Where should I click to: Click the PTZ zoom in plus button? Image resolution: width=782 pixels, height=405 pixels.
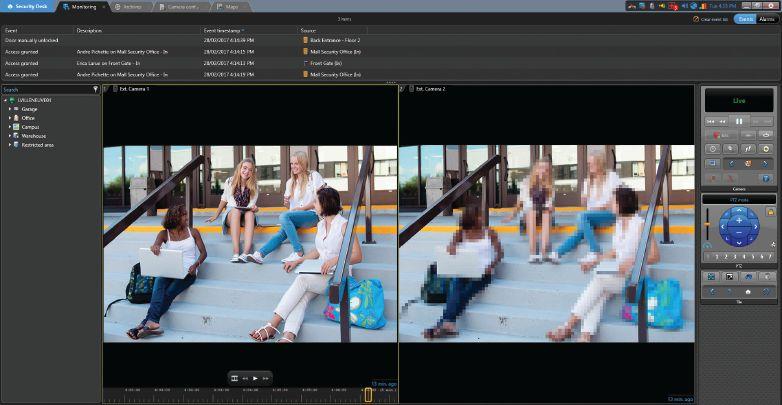tap(739, 220)
